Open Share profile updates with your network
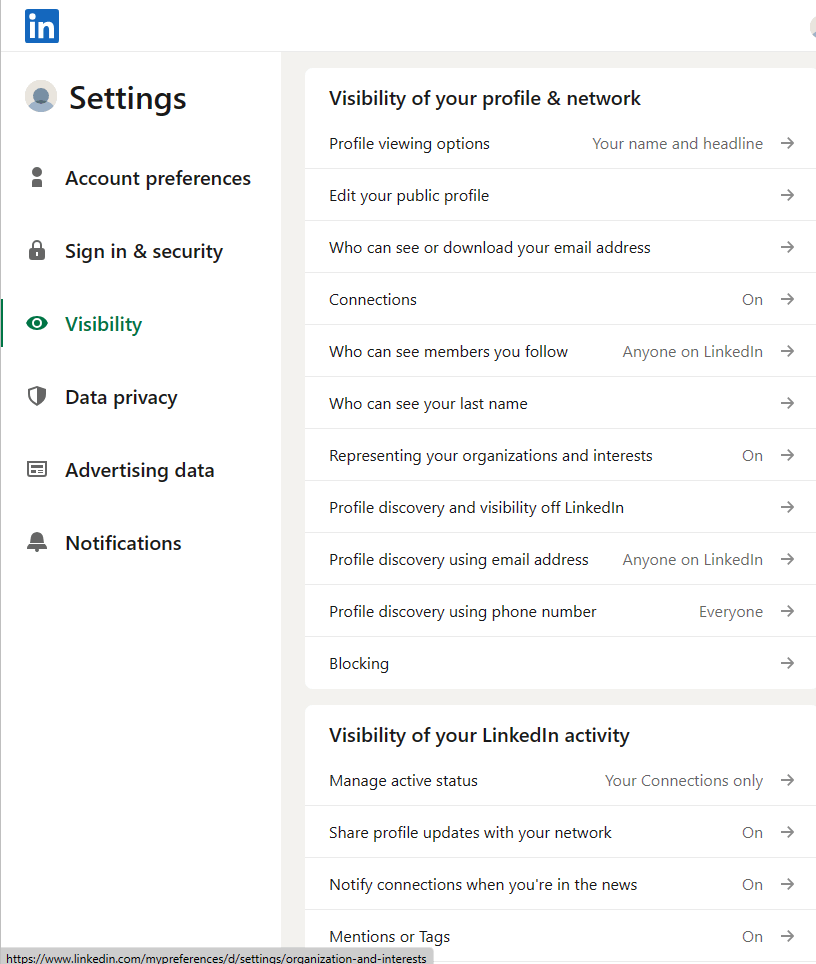Screen dimensions: 816x964 pos(560,832)
